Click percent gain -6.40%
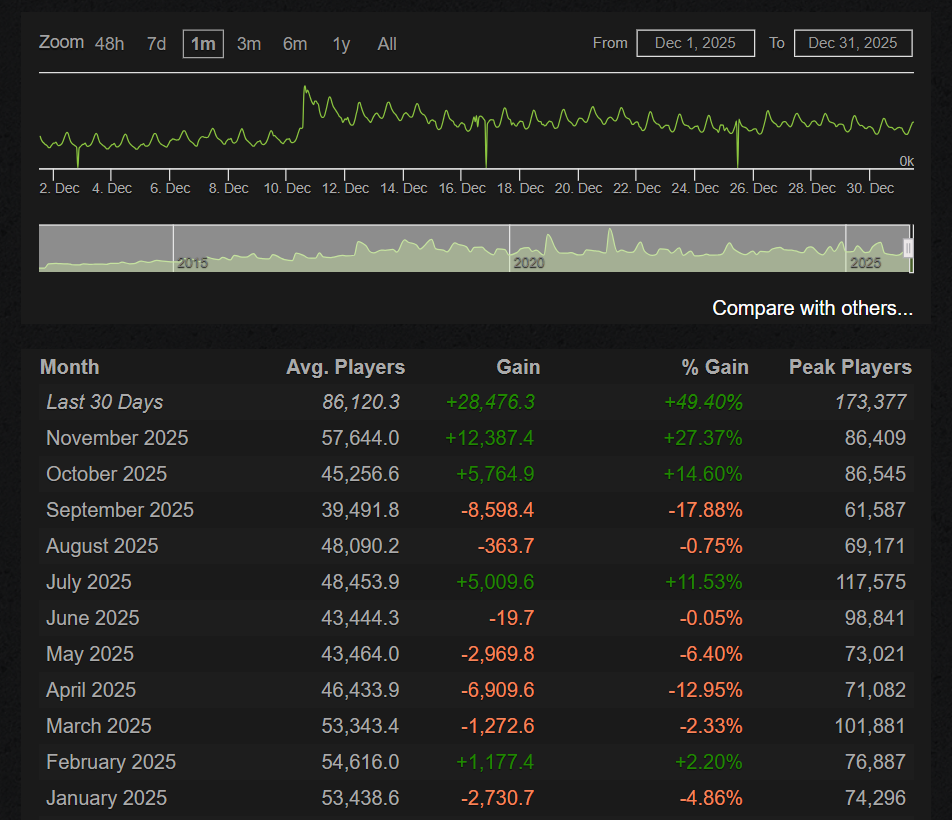 coord(711,654)
